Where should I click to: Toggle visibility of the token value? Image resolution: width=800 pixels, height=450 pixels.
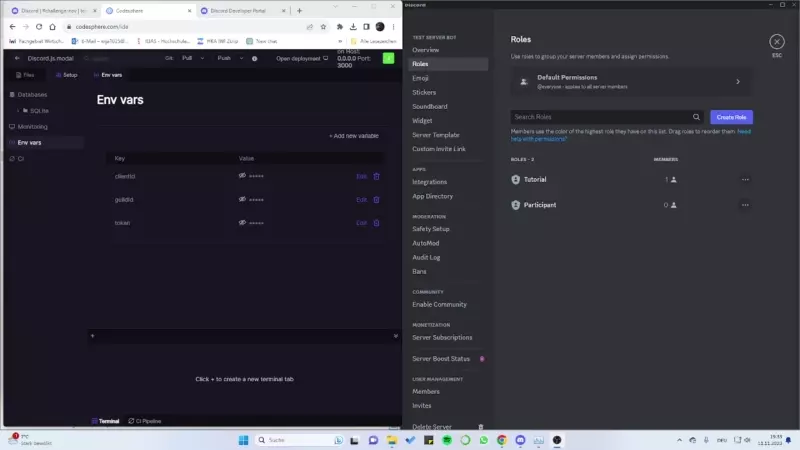(x=242, y=223)
